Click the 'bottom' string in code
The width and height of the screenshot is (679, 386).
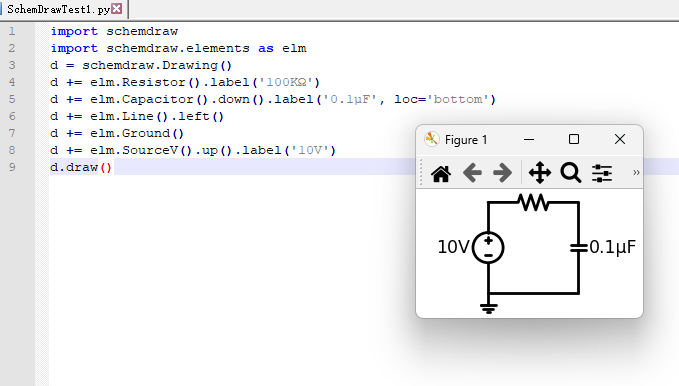tap(457, 99)
